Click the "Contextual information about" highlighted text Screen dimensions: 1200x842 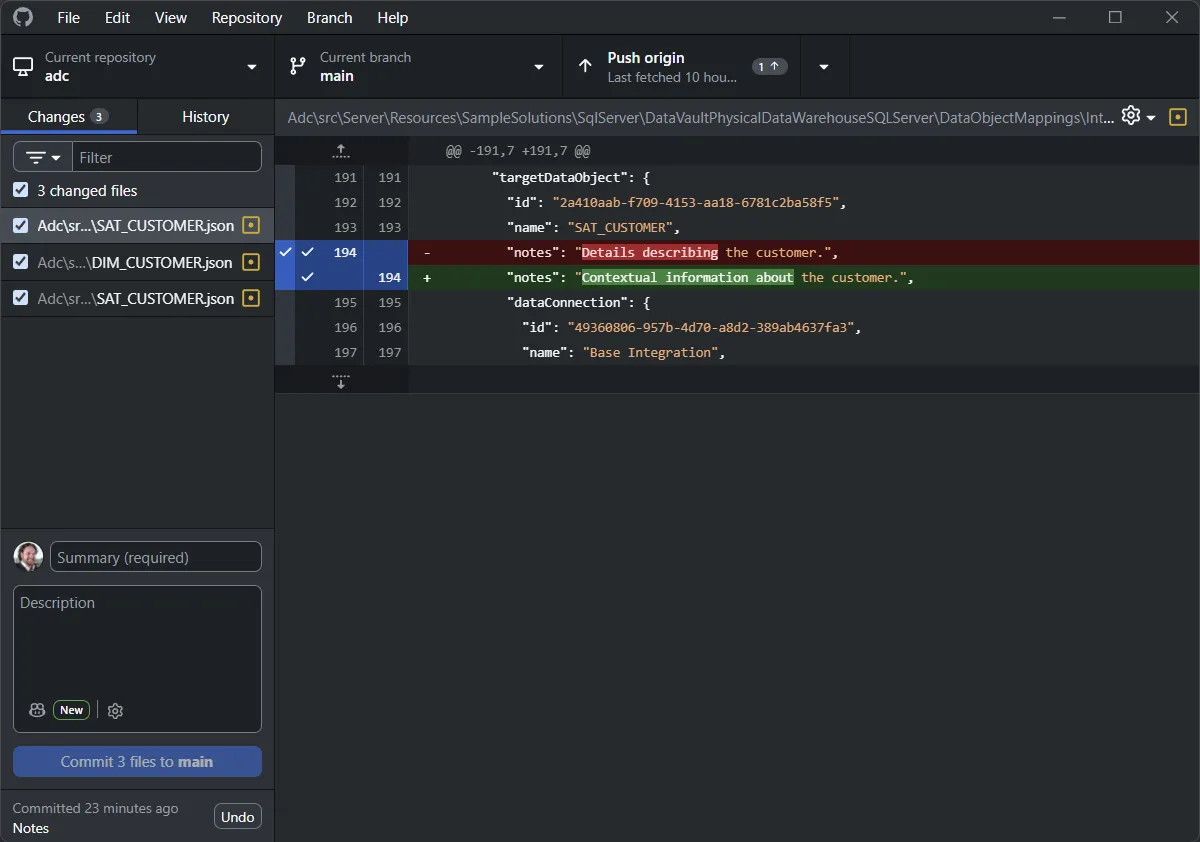[x=687, y=277]
